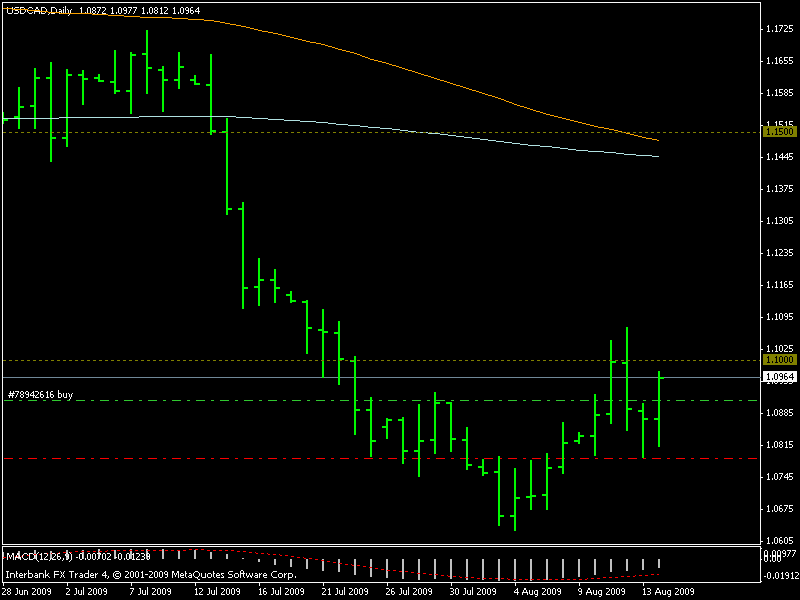
Task: Click the 1.1655 price axis label
Action: click(780, 61)
